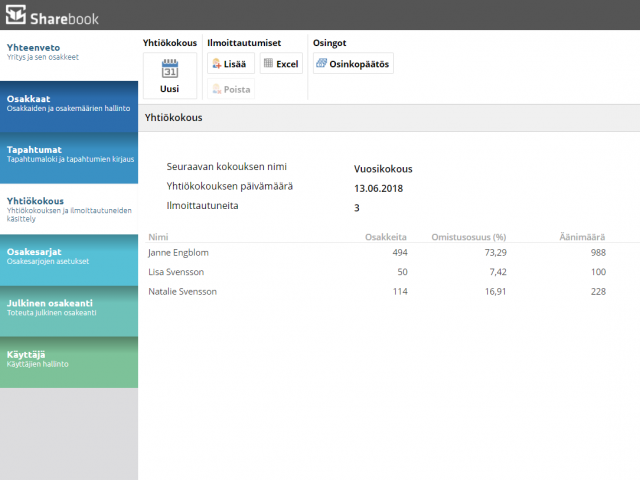The height and width of the screenshot is (480, 640).
Task: Sort by the Nimi column header
Action: [158, 237]
